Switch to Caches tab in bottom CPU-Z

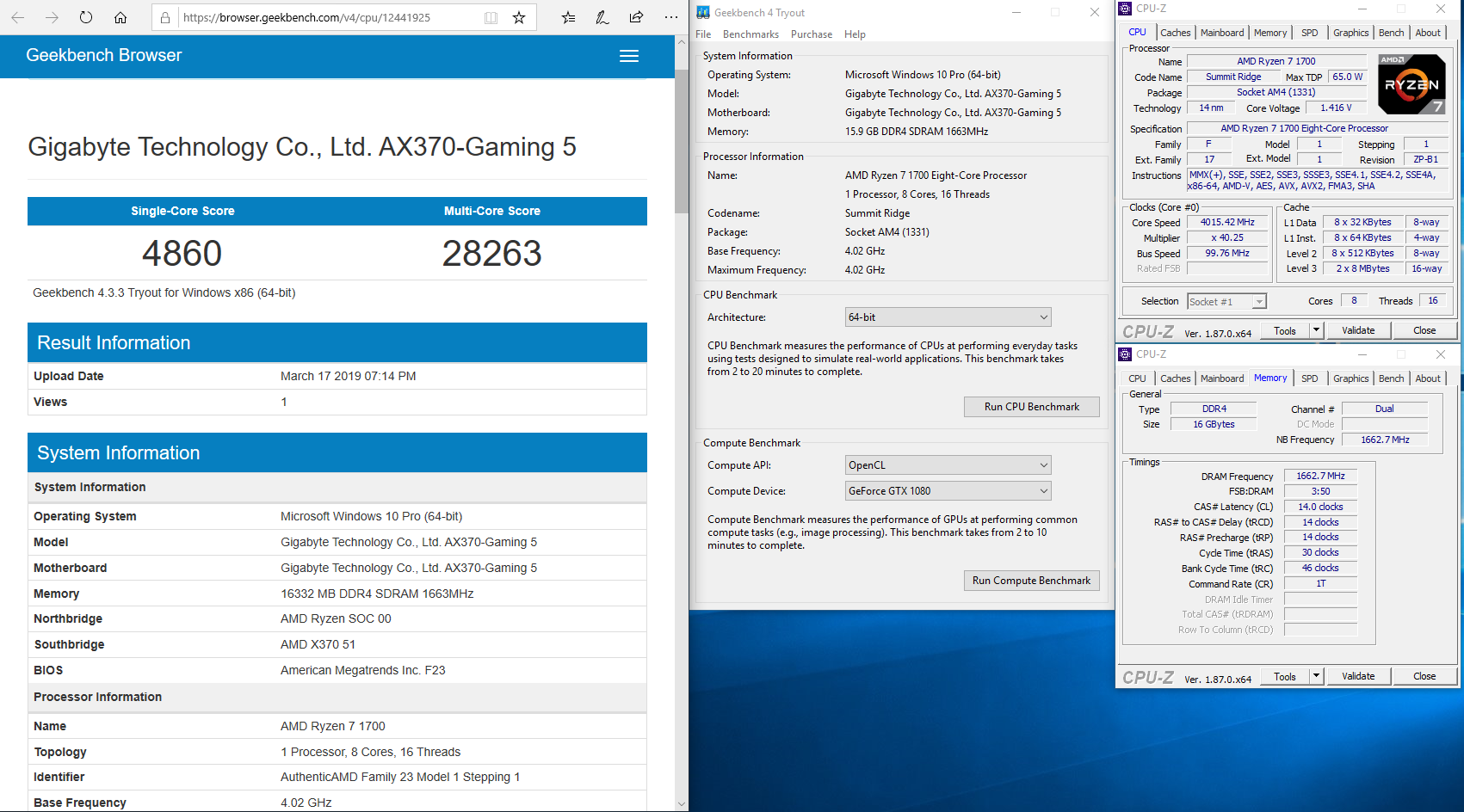click(1175, 378)
